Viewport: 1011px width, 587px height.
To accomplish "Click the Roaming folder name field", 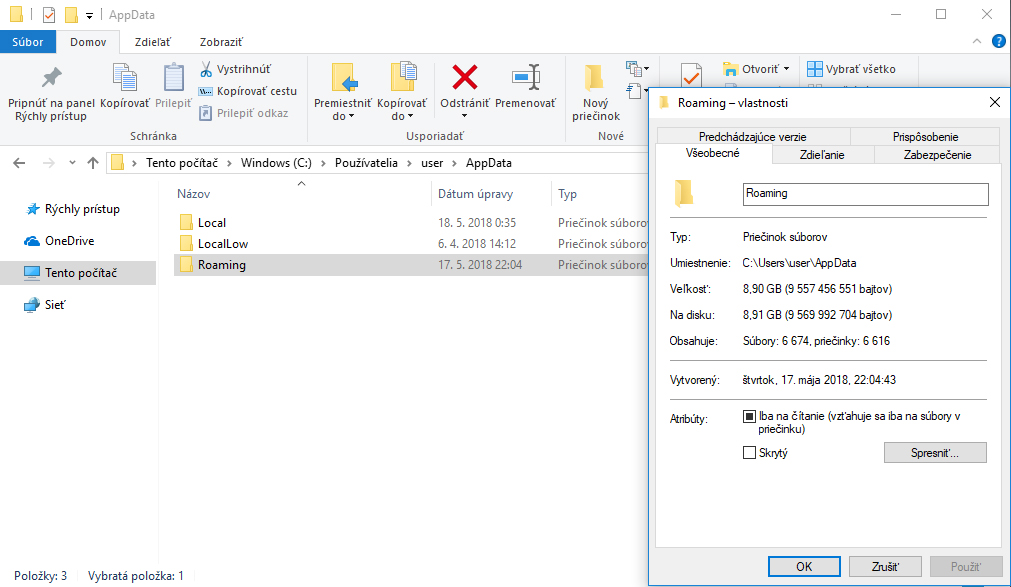I will tap(865, 194).
